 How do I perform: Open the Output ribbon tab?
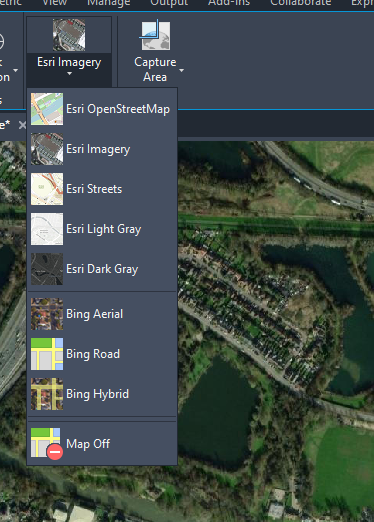[169, 3]
